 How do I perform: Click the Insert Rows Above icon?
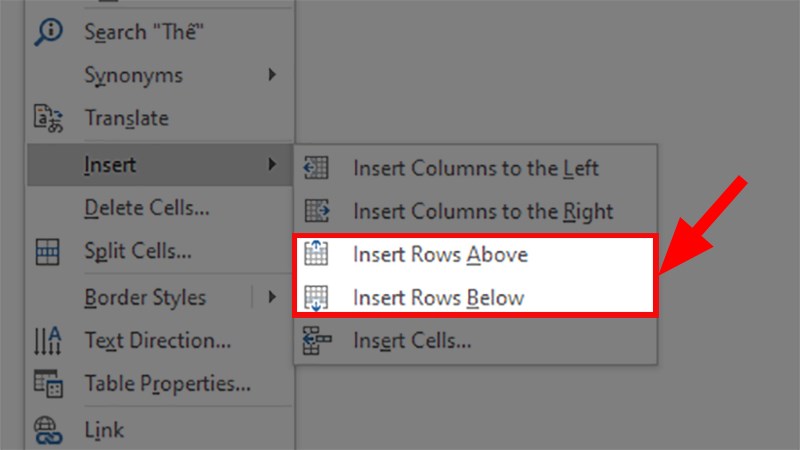pyautogui.click(x=317, y=254)
